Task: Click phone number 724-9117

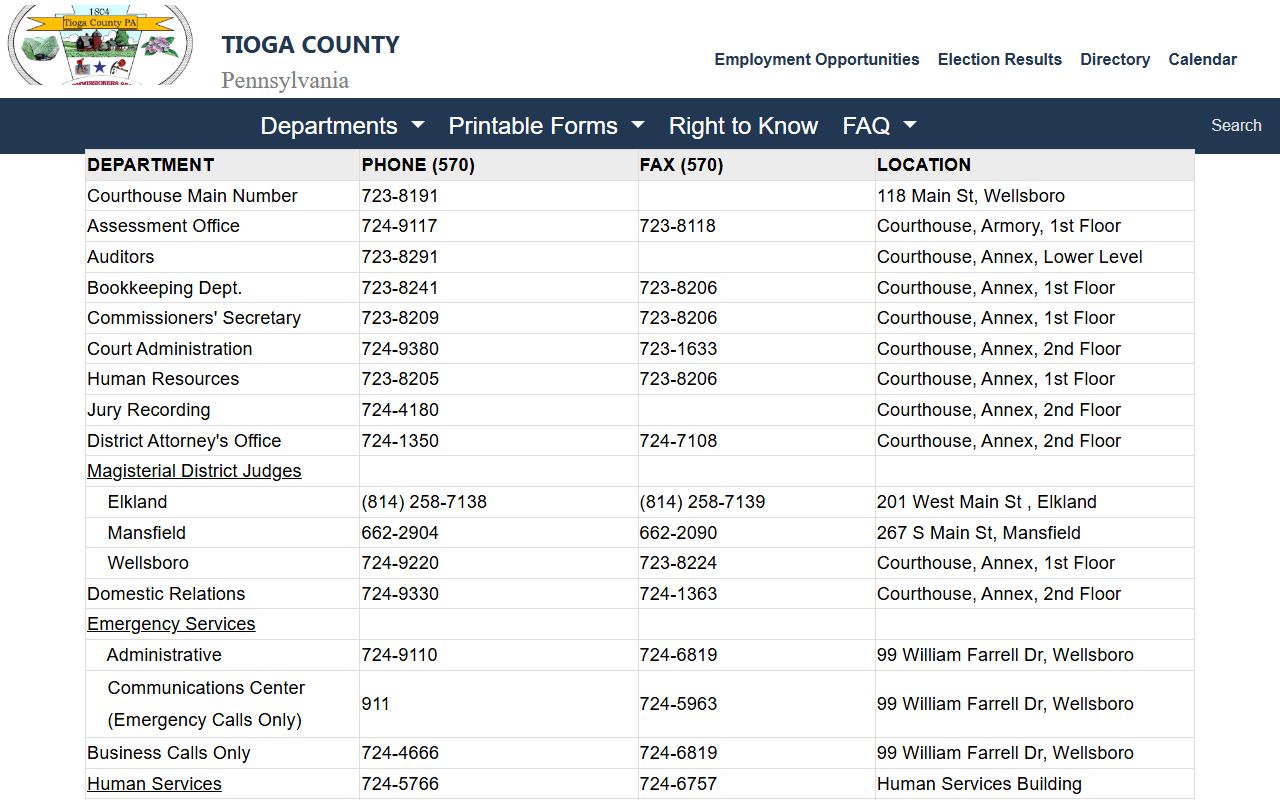Action: tap(399, 226)
